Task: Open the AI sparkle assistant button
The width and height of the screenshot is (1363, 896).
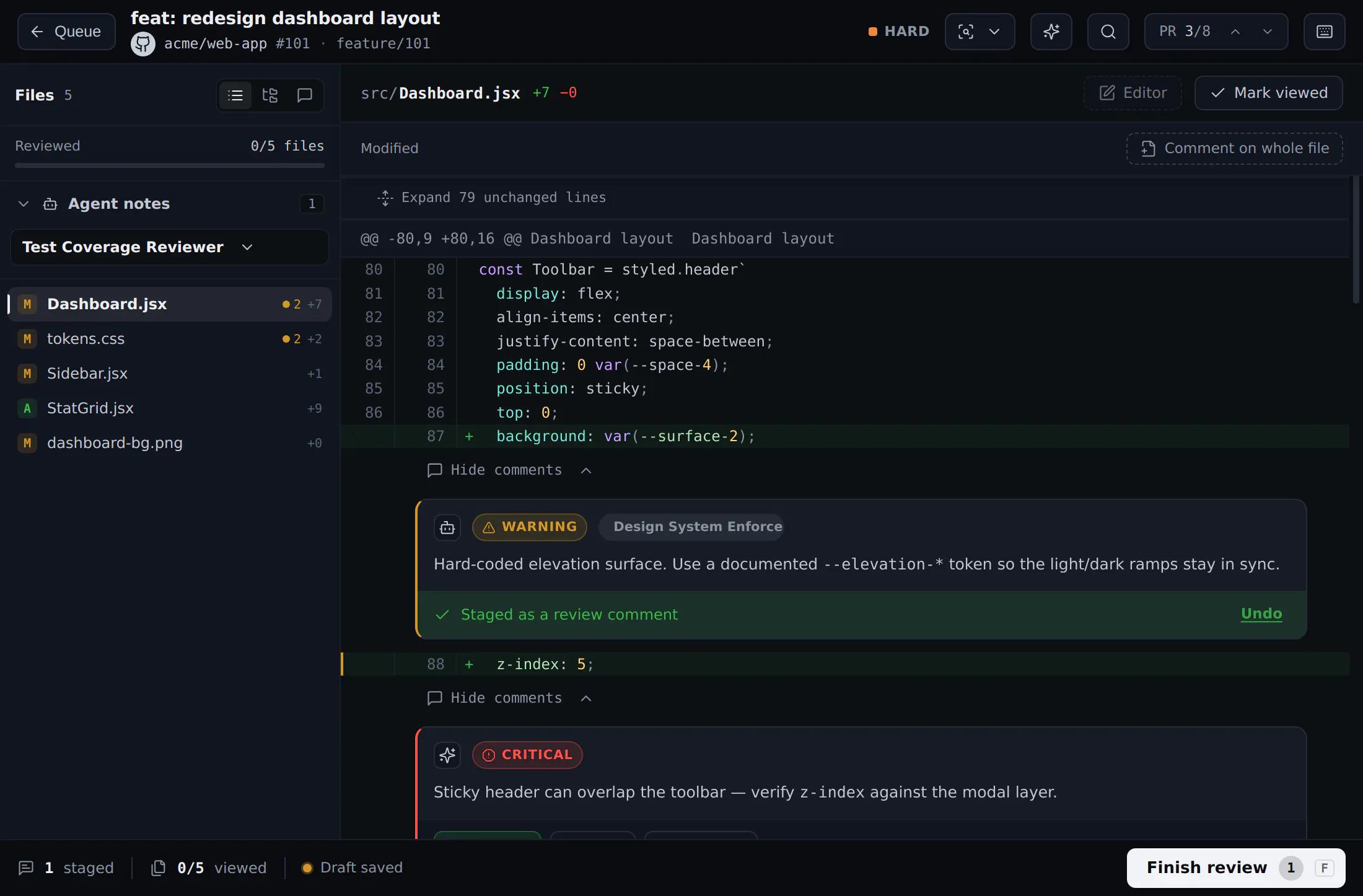Action: [x=1051, y=32]
